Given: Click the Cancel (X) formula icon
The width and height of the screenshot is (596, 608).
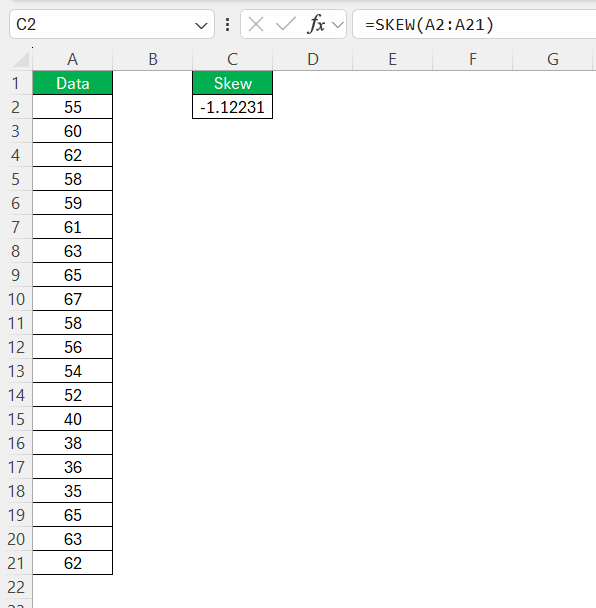Looking at the screenshot, I should 256,25.
